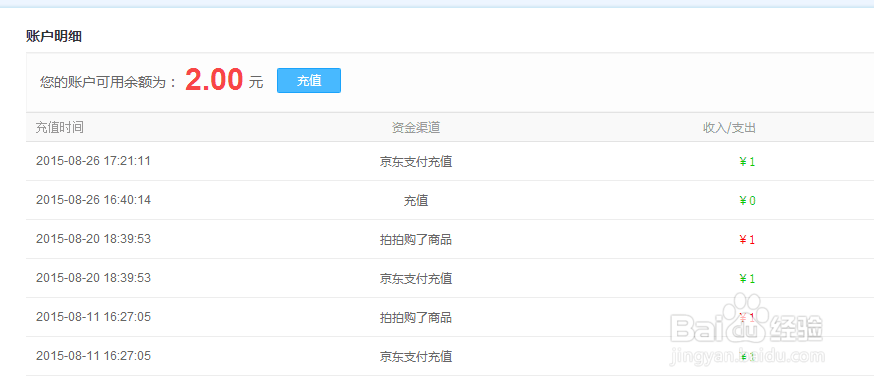Screen dimensions: 874x386
Task: Click the 资金渠道 column header
Action: pos(416,128)
